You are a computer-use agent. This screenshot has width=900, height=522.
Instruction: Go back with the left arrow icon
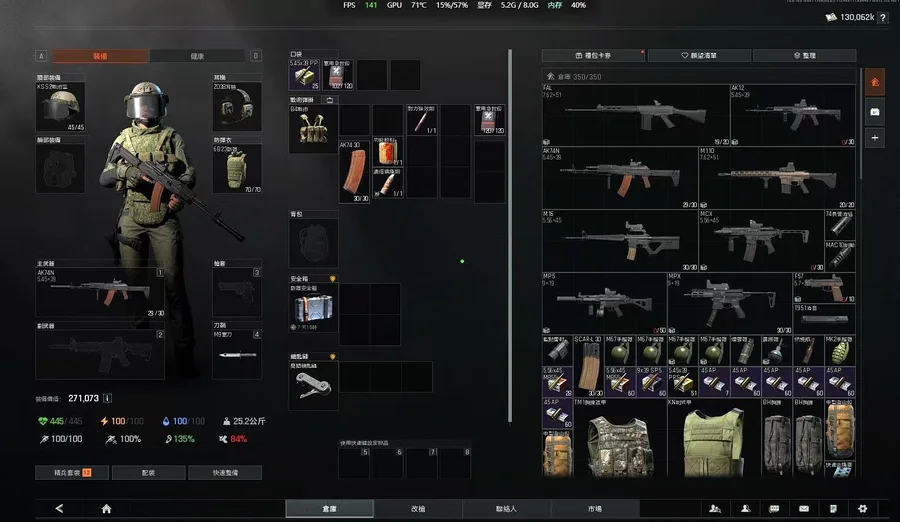click(x=59, y=508)
